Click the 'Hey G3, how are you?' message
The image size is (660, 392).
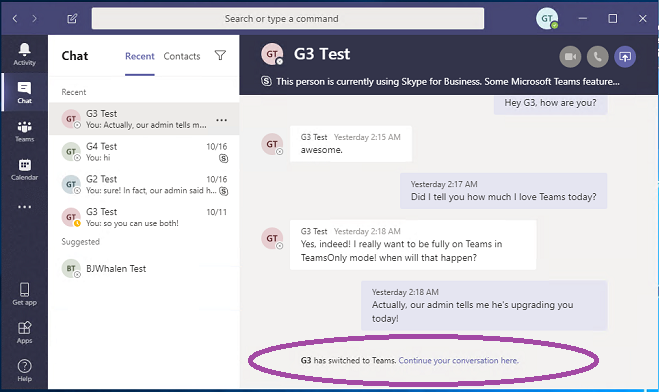[551, 104]
